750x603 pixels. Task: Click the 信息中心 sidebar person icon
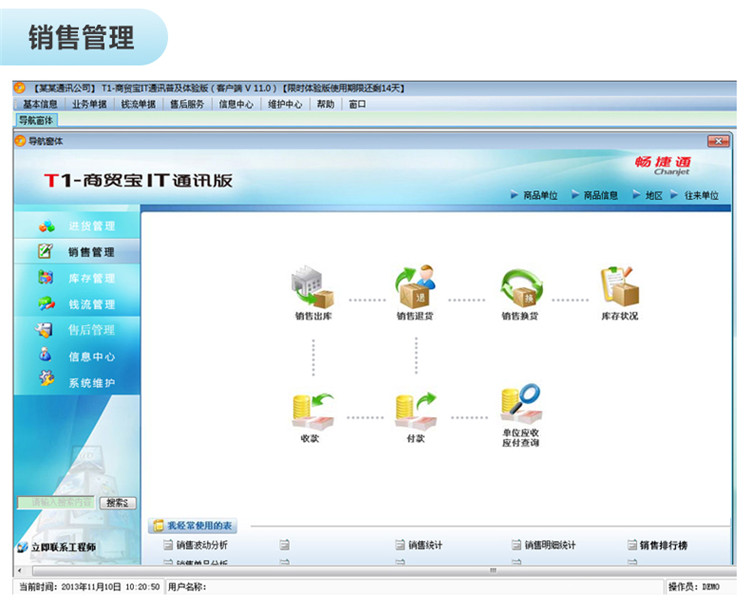tap(45, 355)
